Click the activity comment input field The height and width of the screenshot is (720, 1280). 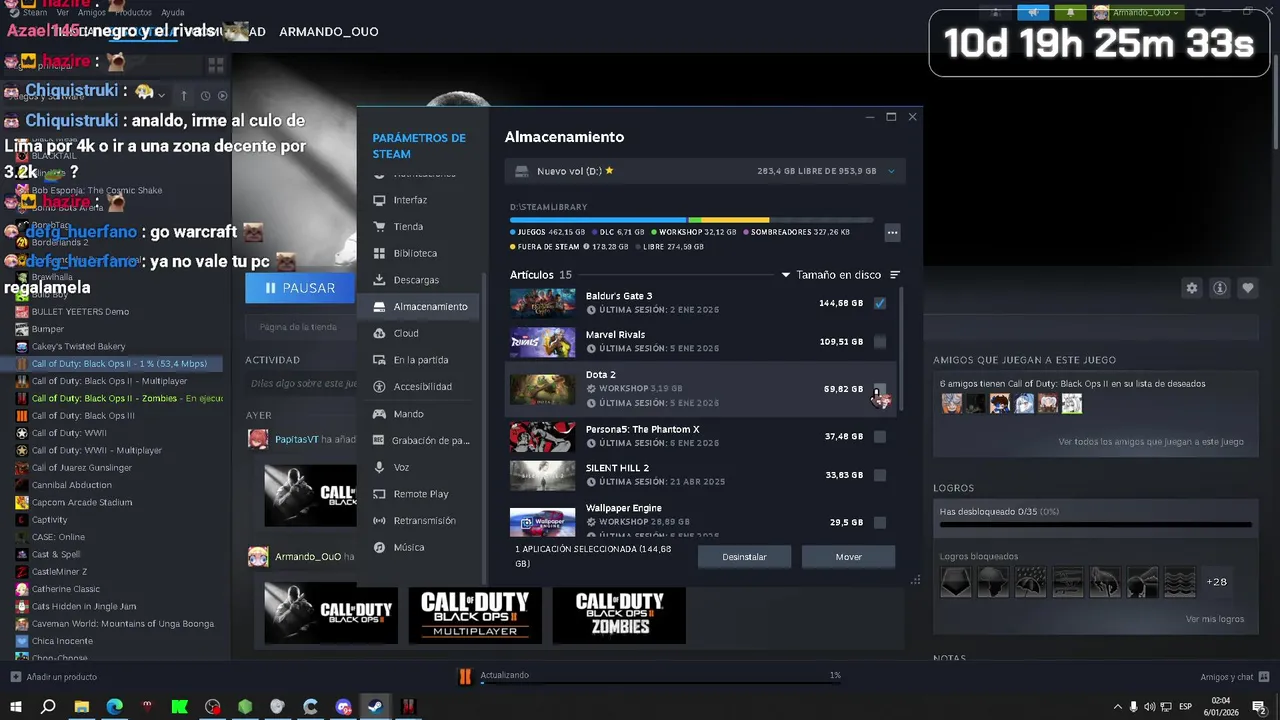pos(301,383)
